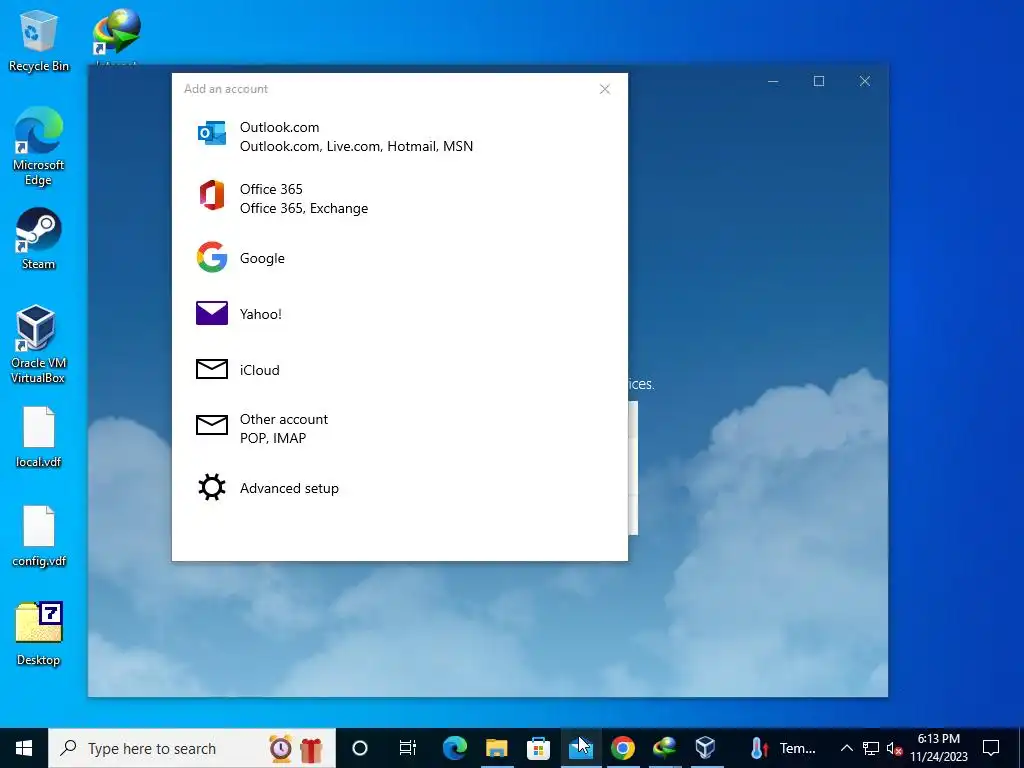Open Task View on the taskbar
This screenshot has width=1024, height=768.
click(x=408, y=748)
